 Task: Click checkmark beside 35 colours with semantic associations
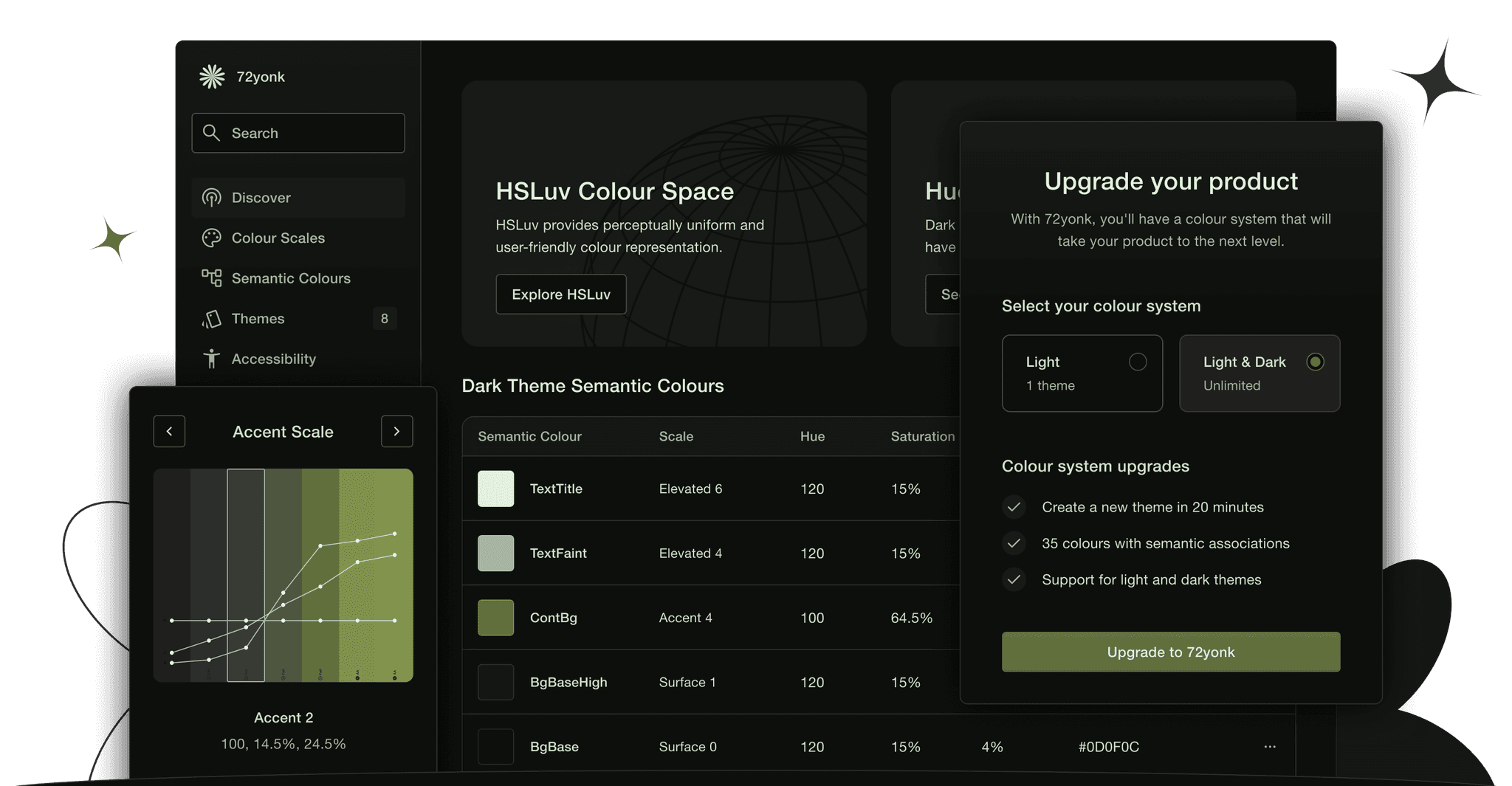[x=1014, y=543]
